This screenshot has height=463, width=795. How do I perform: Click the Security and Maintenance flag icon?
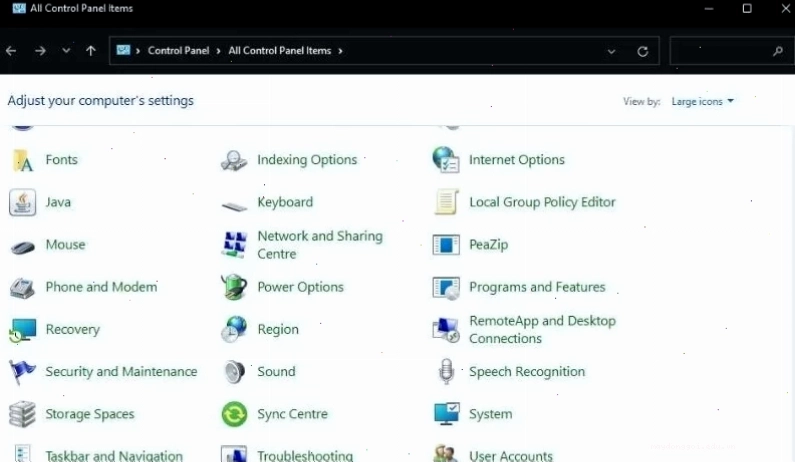point(22,372)
